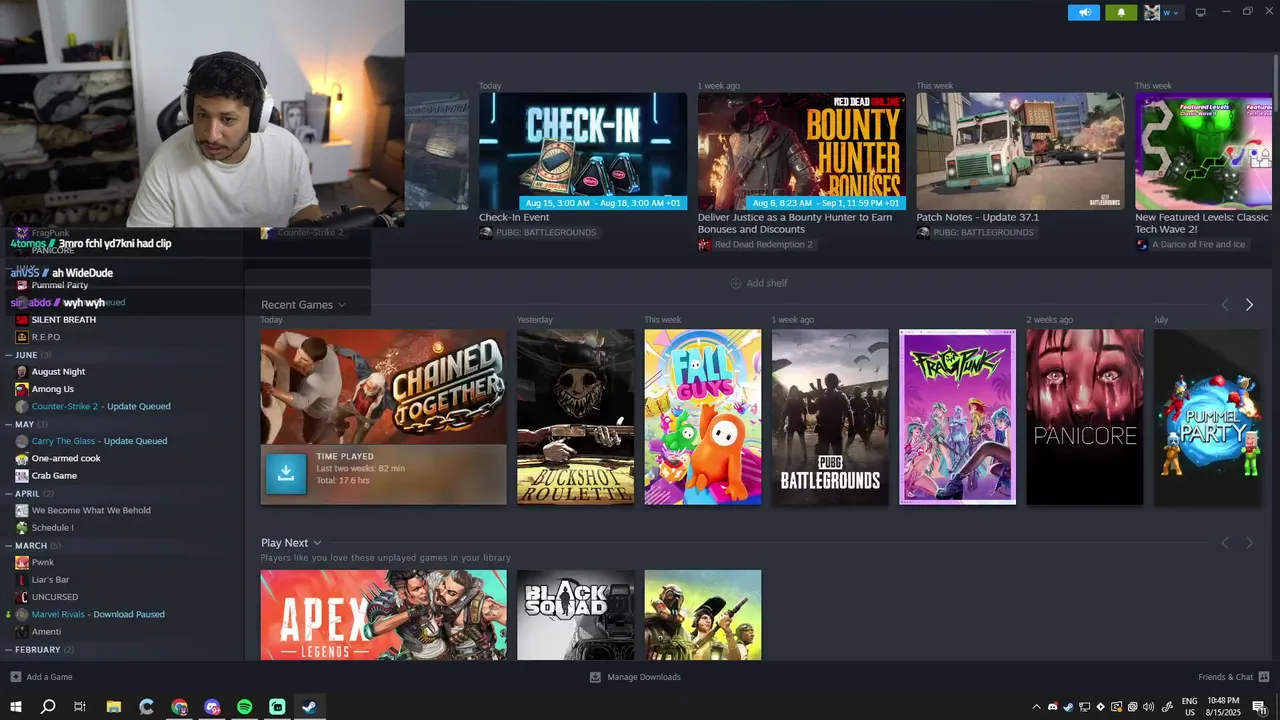Select SILENT BREATH in library list
The image size is (1280, 720).
pyautogui.click(x=63, y=320)
